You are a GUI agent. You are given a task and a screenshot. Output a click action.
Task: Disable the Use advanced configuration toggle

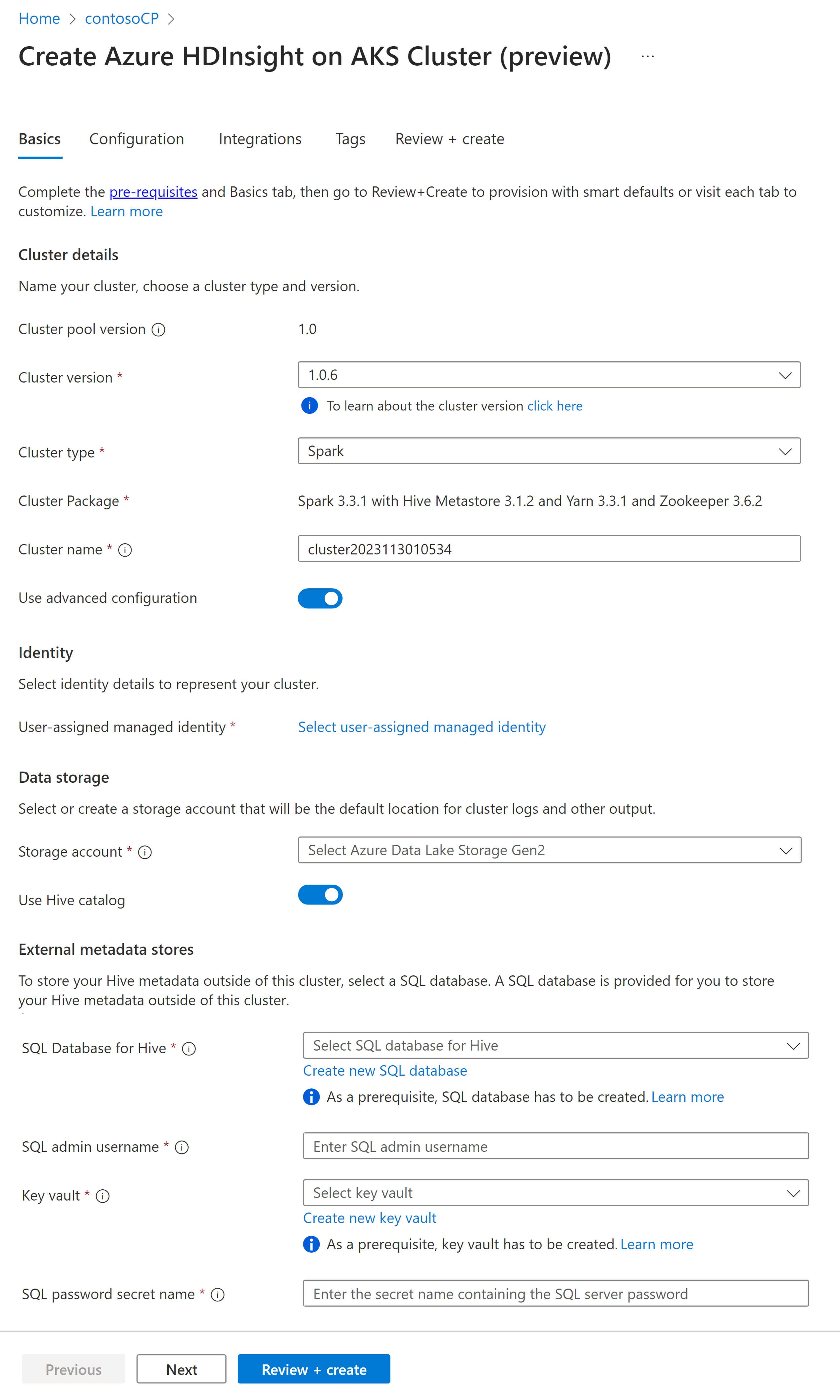320,598
